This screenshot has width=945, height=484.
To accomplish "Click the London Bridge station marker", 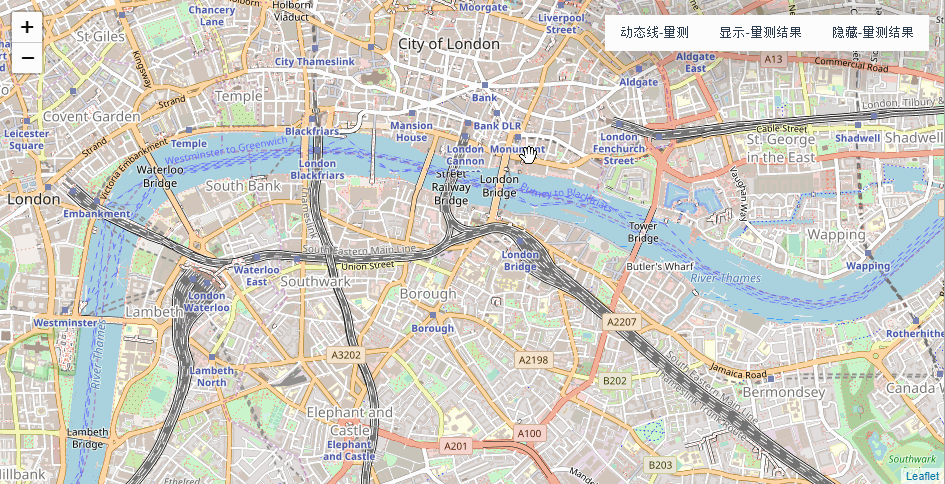I will coord(520,240).
